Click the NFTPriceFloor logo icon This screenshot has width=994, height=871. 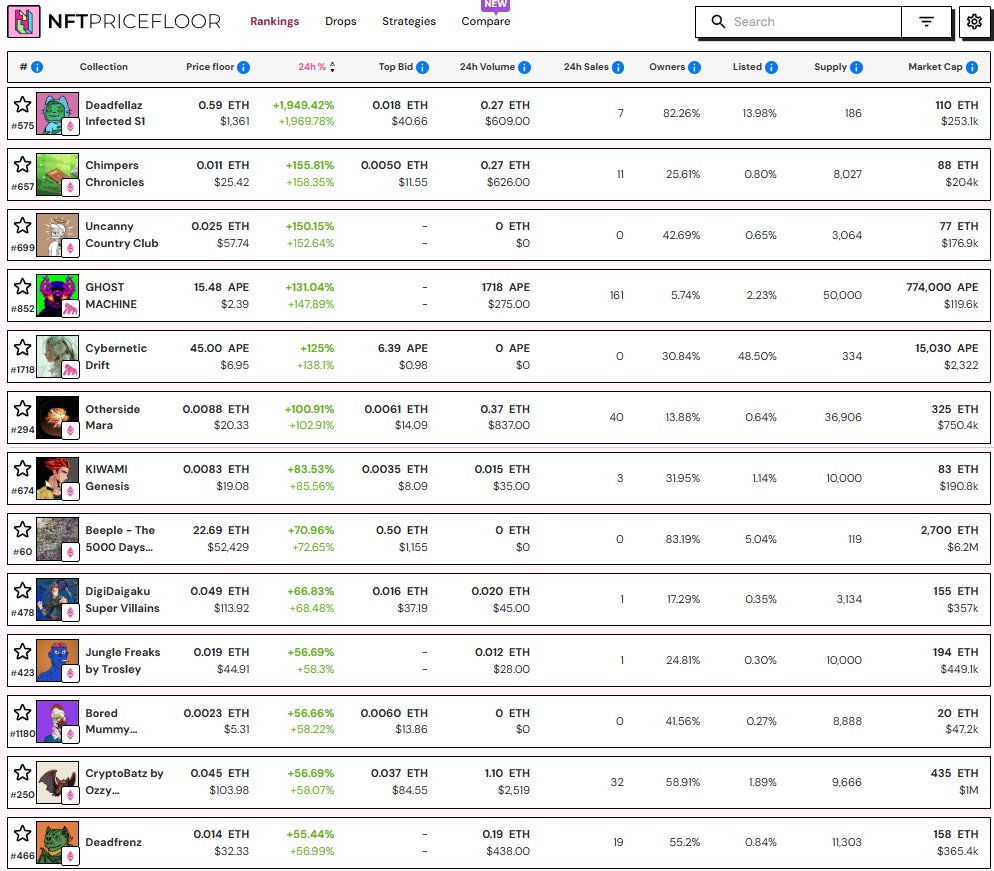click(x=23, y=22)
